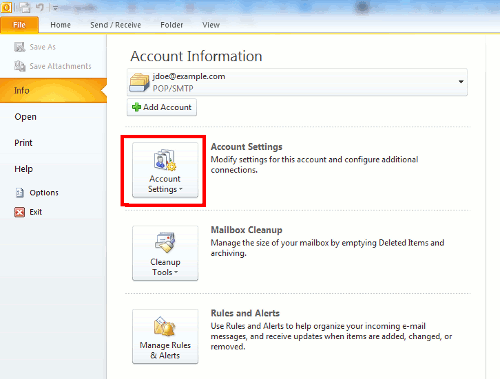Click the Account Settings people-gear icon

[165, 160]
